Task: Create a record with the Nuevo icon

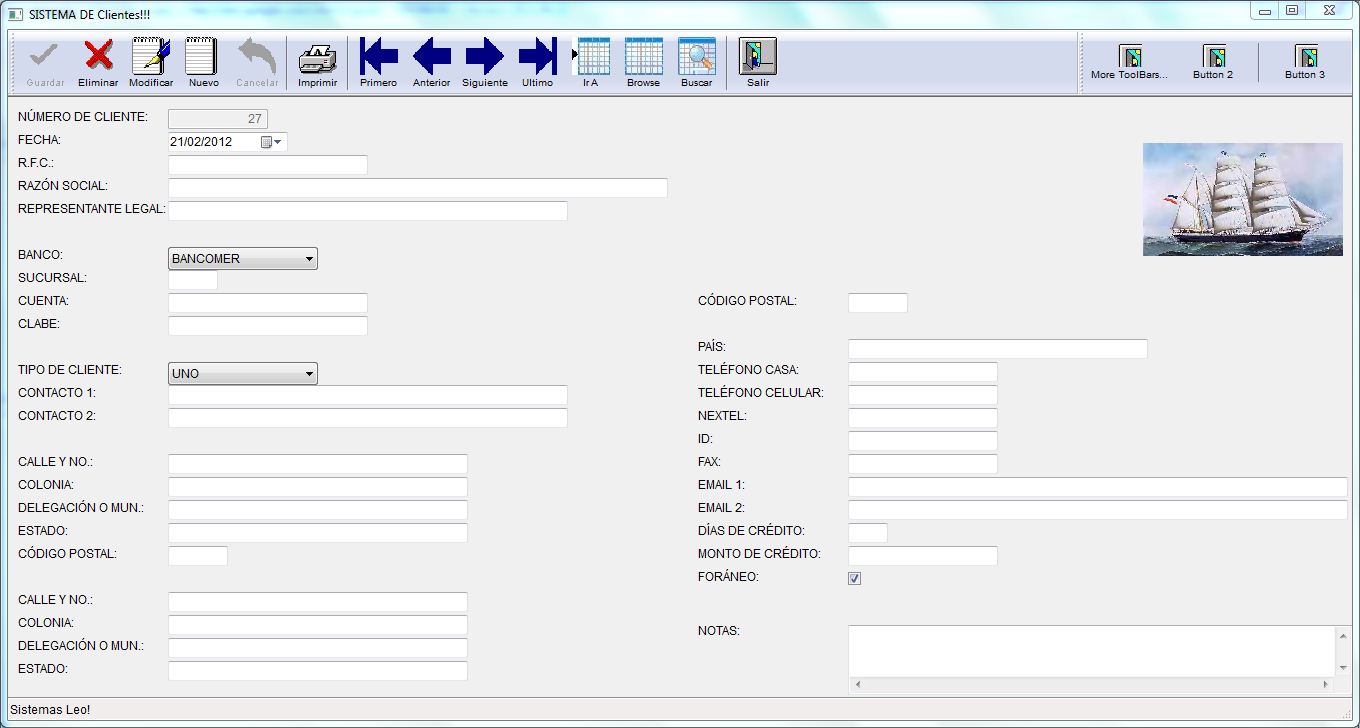Action: coord(202,57)
